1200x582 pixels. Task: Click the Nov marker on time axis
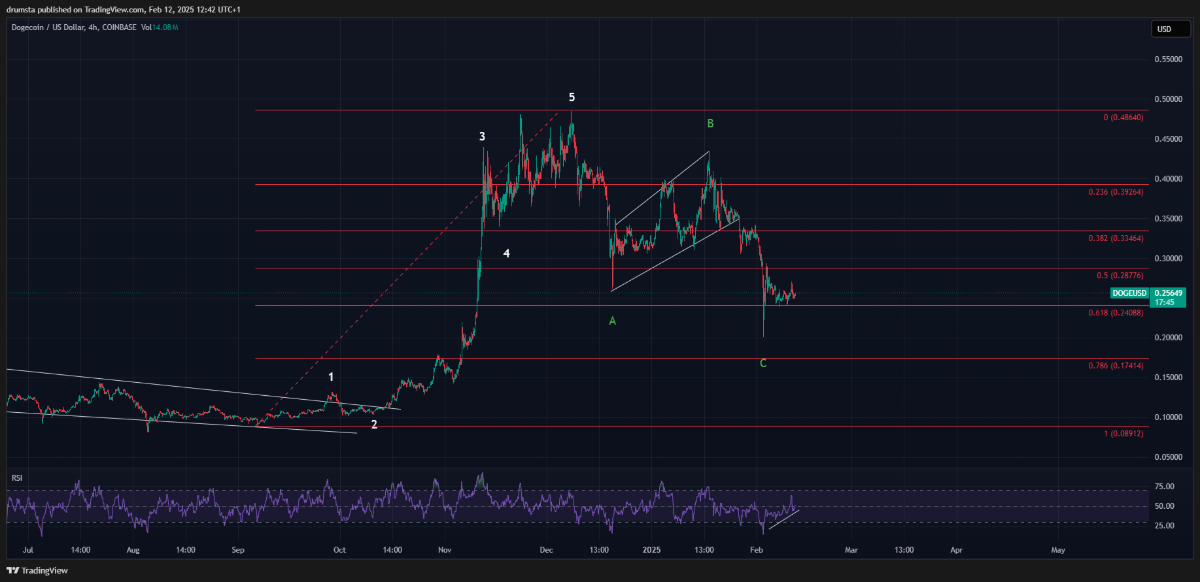pos(442,550)
